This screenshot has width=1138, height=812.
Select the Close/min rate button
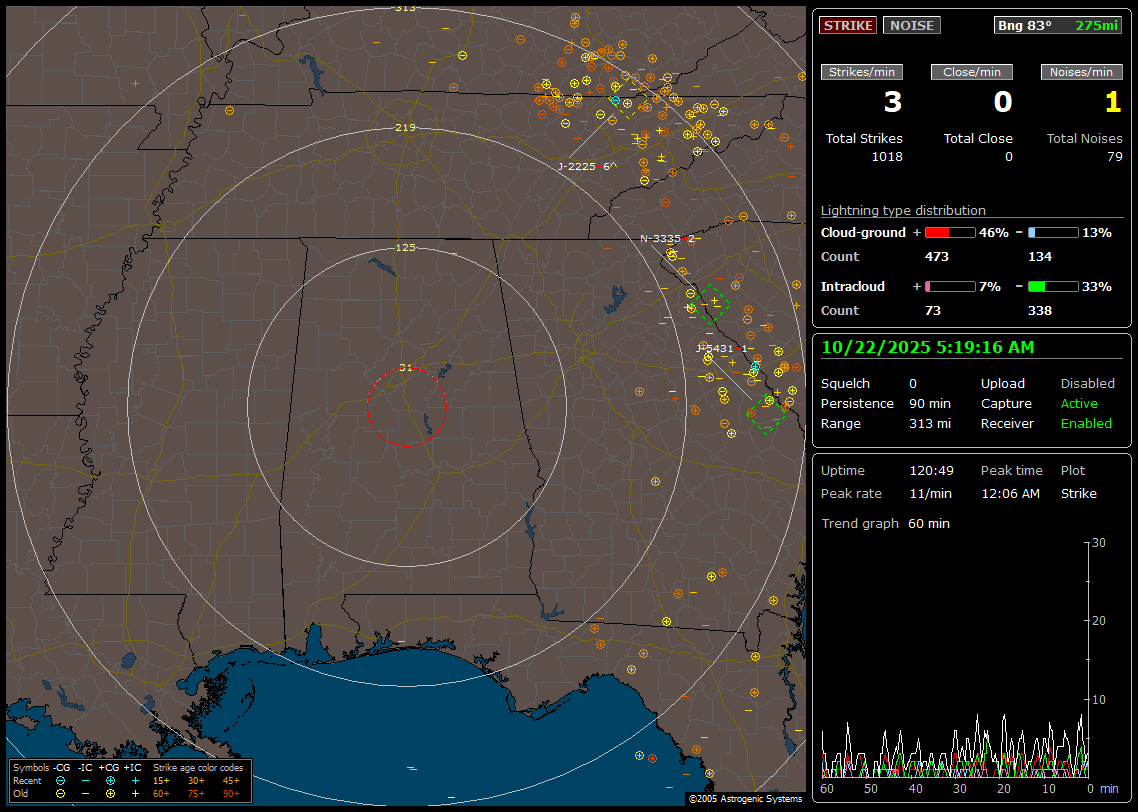tap(972, 72)
